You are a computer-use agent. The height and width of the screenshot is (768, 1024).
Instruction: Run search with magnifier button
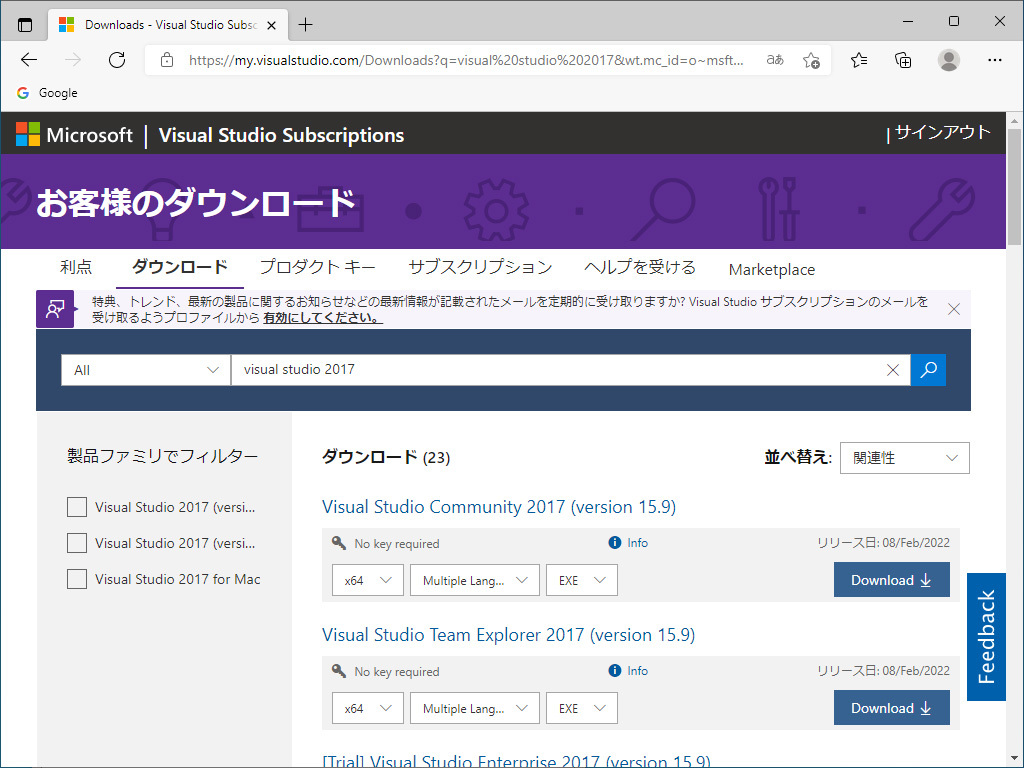[x=928, y=370]
